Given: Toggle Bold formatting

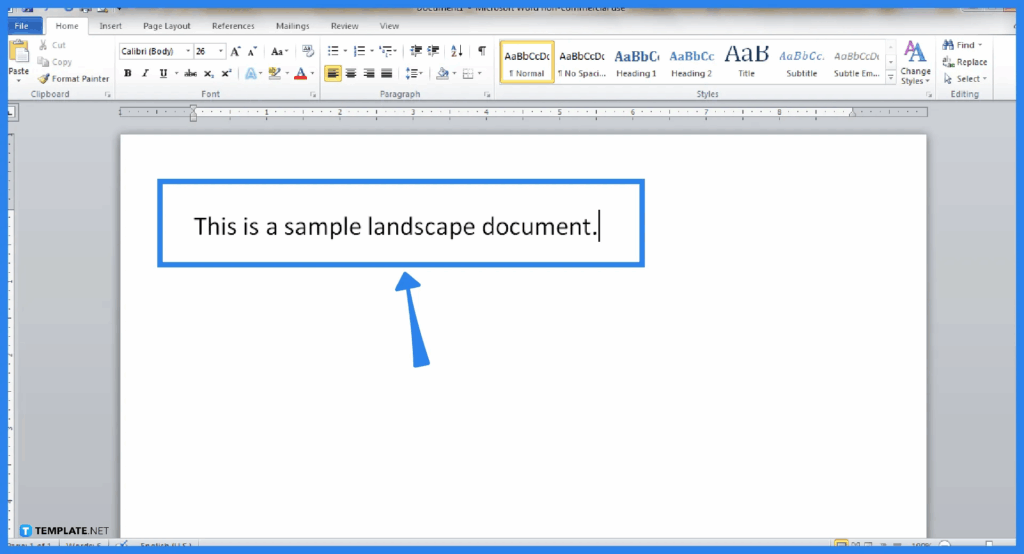Looking at the screenshot, I should [x=128, y=73].
